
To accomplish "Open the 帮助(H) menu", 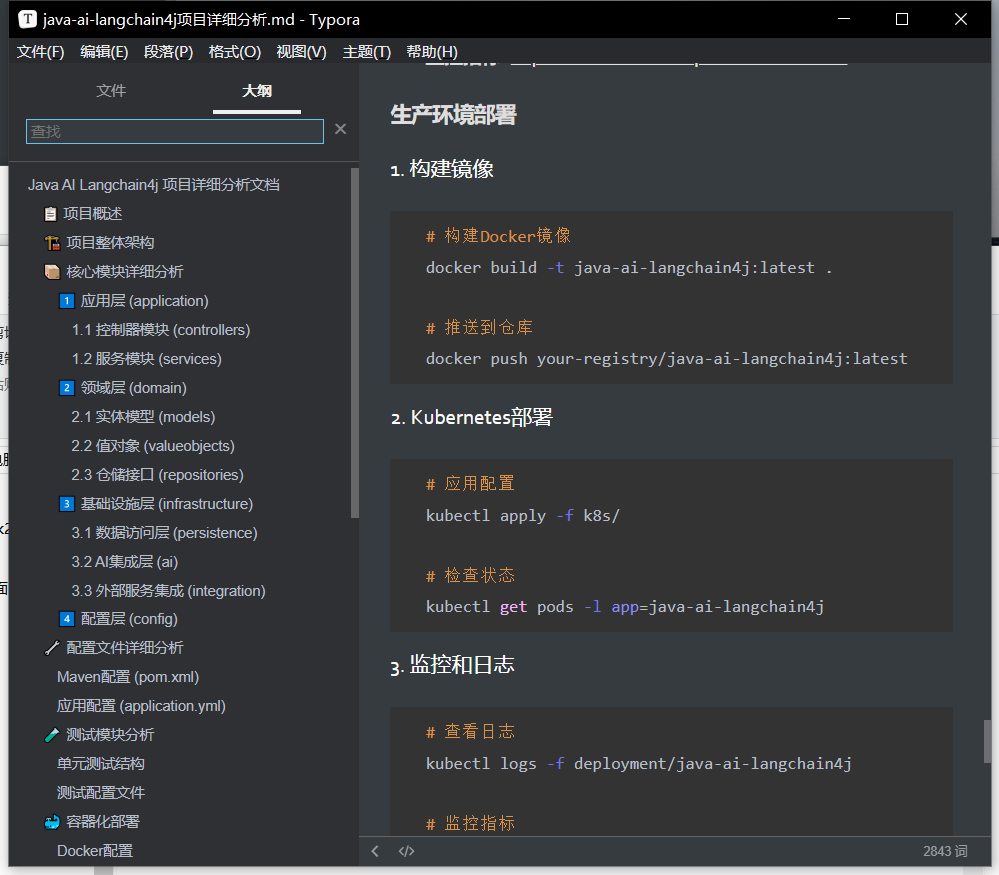I will click(x=432, y=52).
